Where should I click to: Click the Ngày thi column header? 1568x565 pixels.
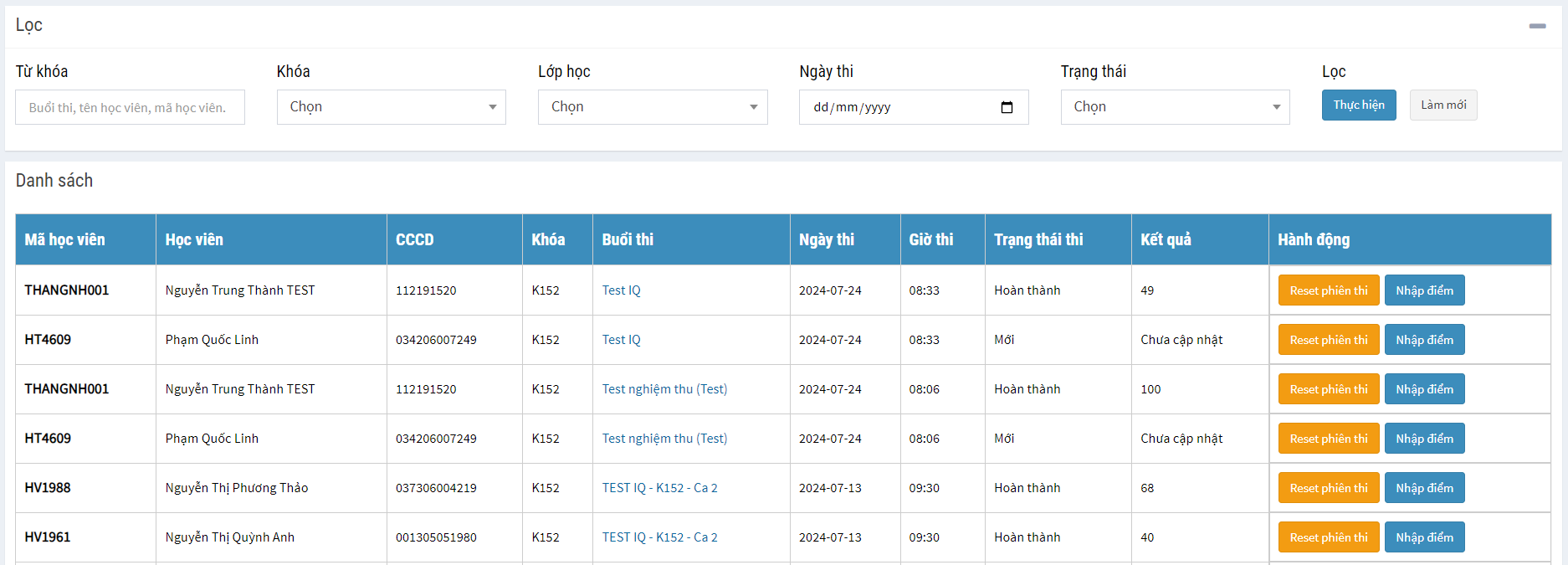(x=826, y=240)
